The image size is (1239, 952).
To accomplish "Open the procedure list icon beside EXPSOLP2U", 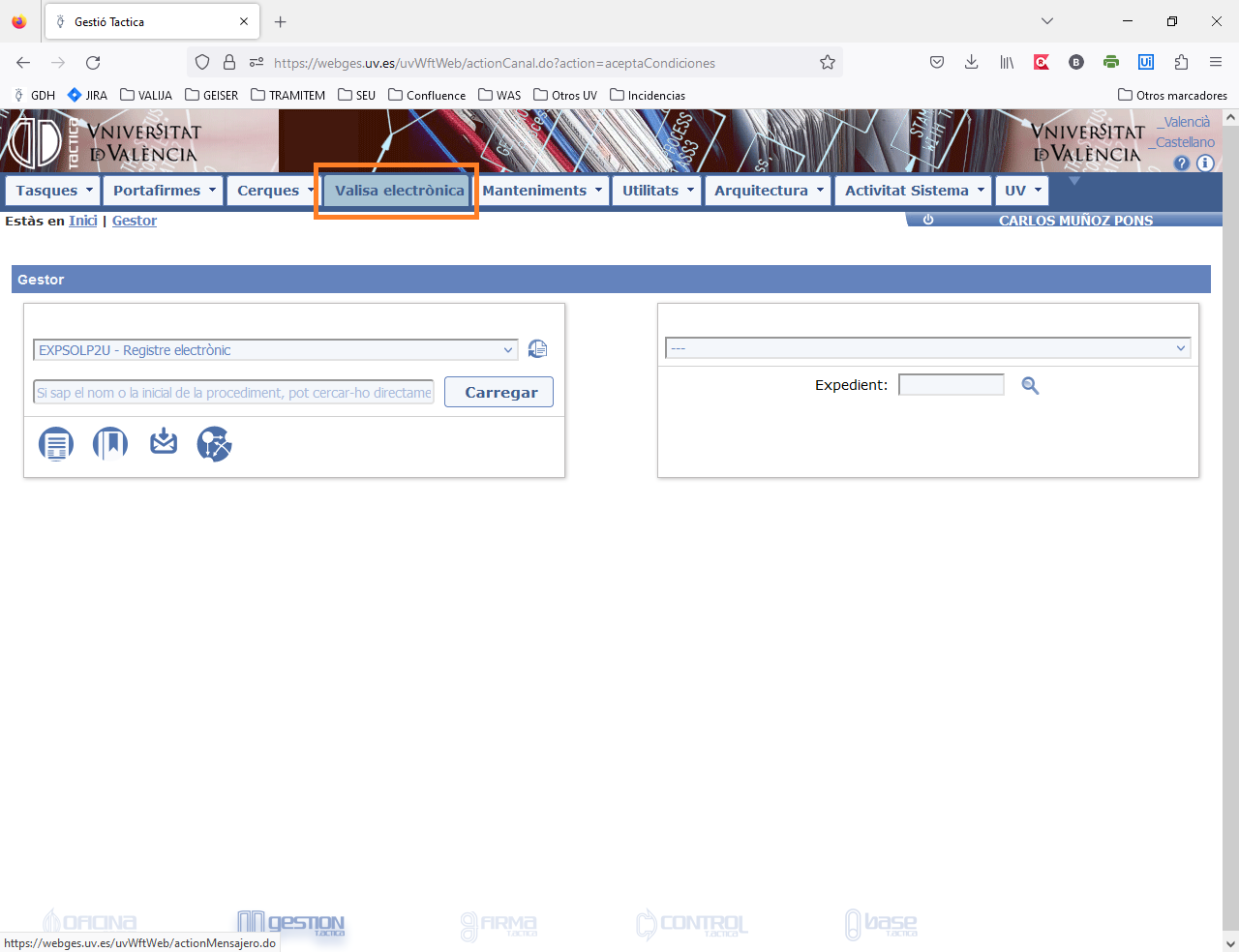I will pyautogui.click(x=538, y=349).
